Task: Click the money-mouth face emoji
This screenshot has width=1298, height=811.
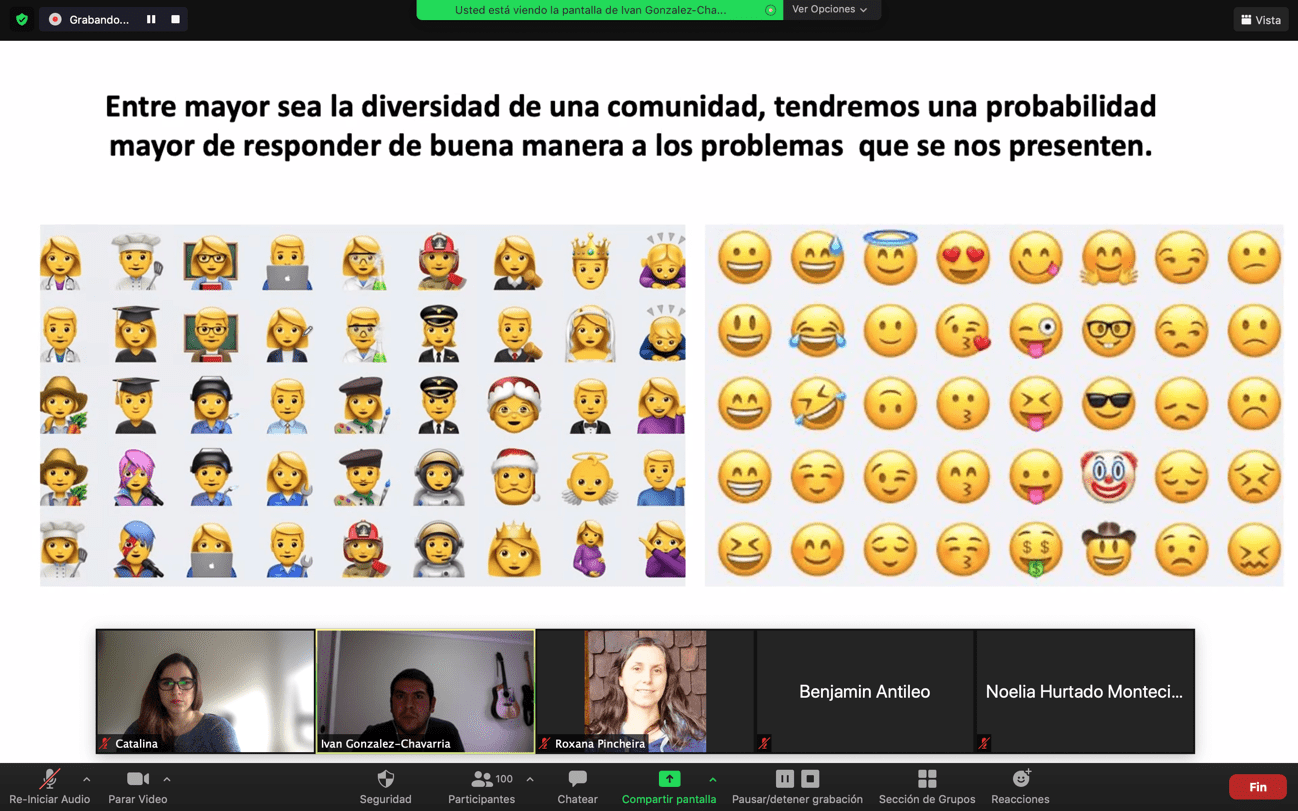Action: point(1035,550)
